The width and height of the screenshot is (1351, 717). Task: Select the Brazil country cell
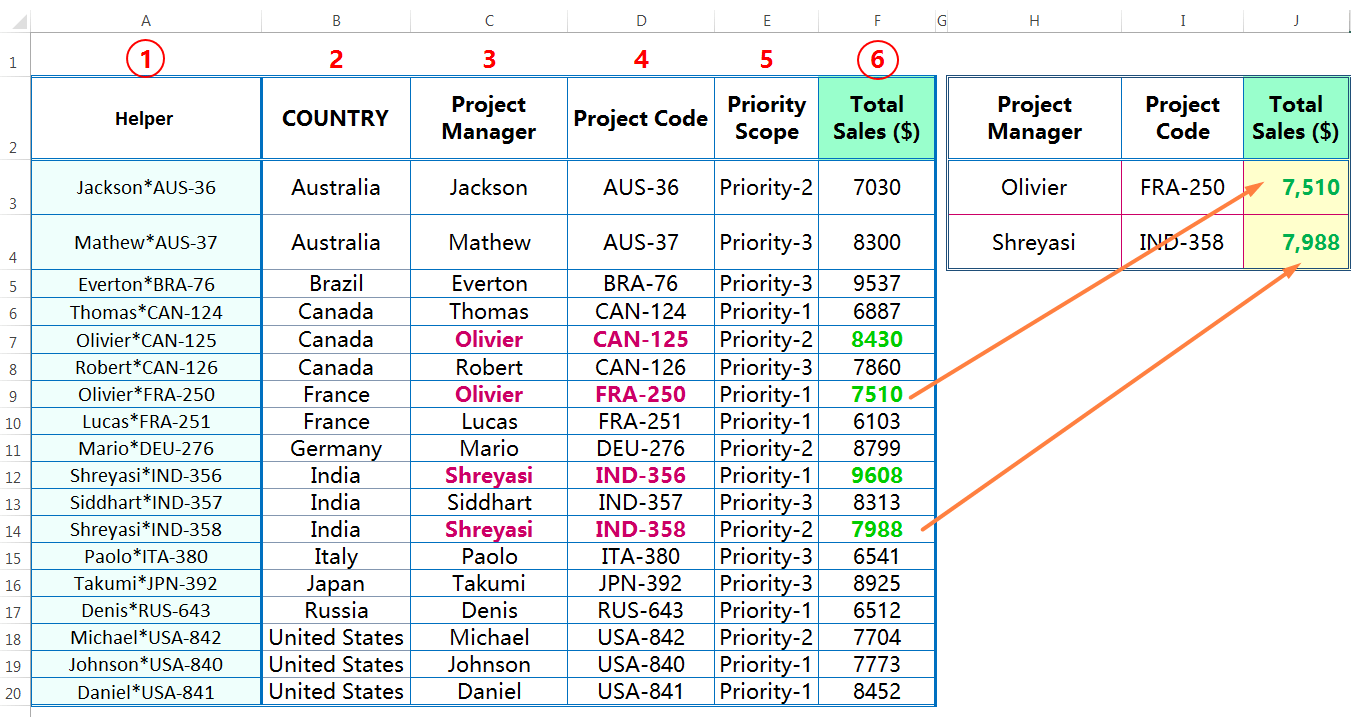point(336,284)
